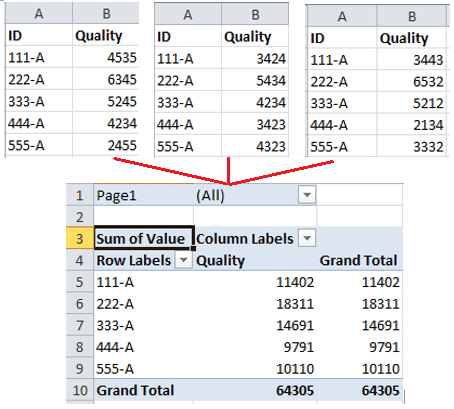The height and width of the screenshot is (409, 454).
Task: Select row header 10 of Grand Total row
Action: coord(80,390)
